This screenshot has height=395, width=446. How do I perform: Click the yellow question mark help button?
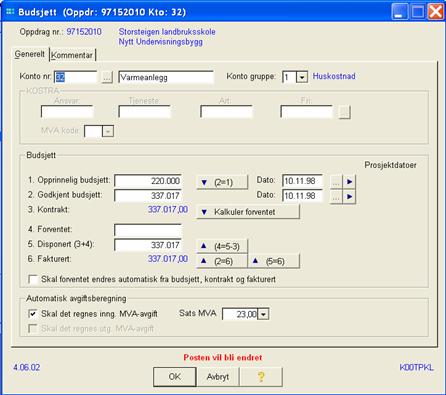(x=261, y=377)
